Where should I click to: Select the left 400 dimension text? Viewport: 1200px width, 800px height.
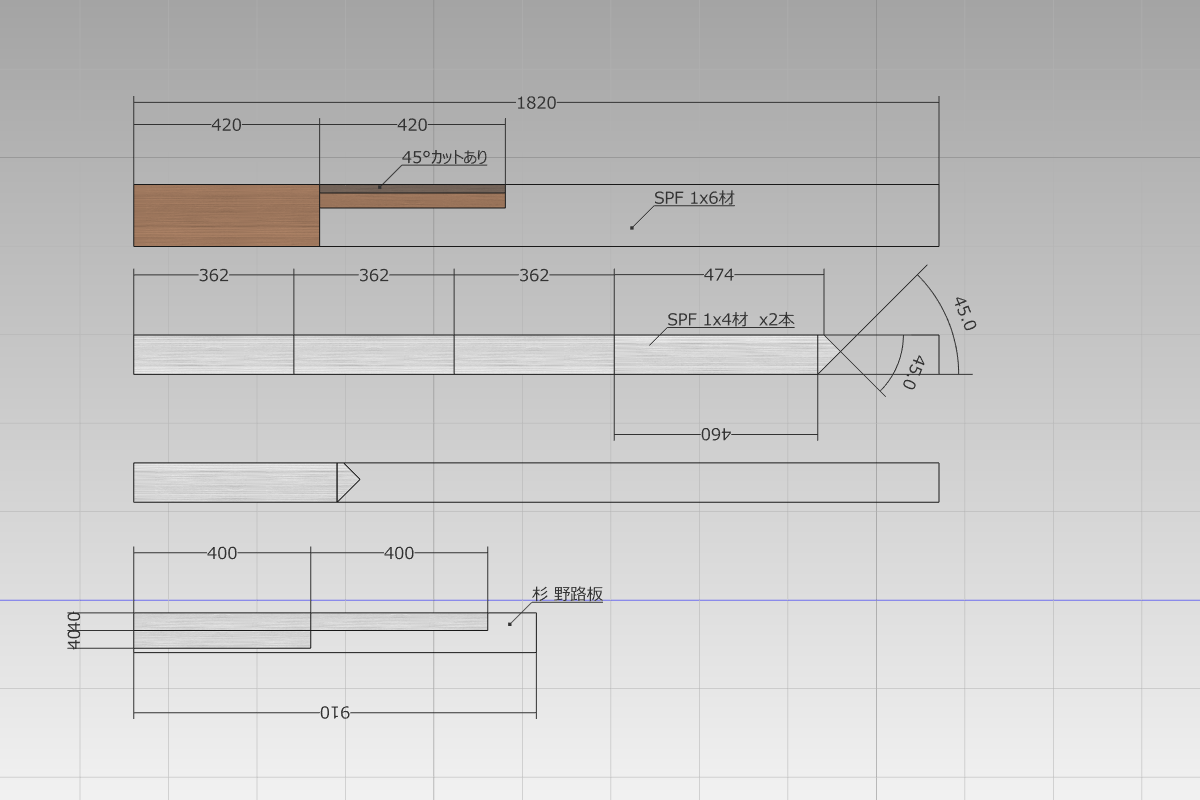pos(222,552)
